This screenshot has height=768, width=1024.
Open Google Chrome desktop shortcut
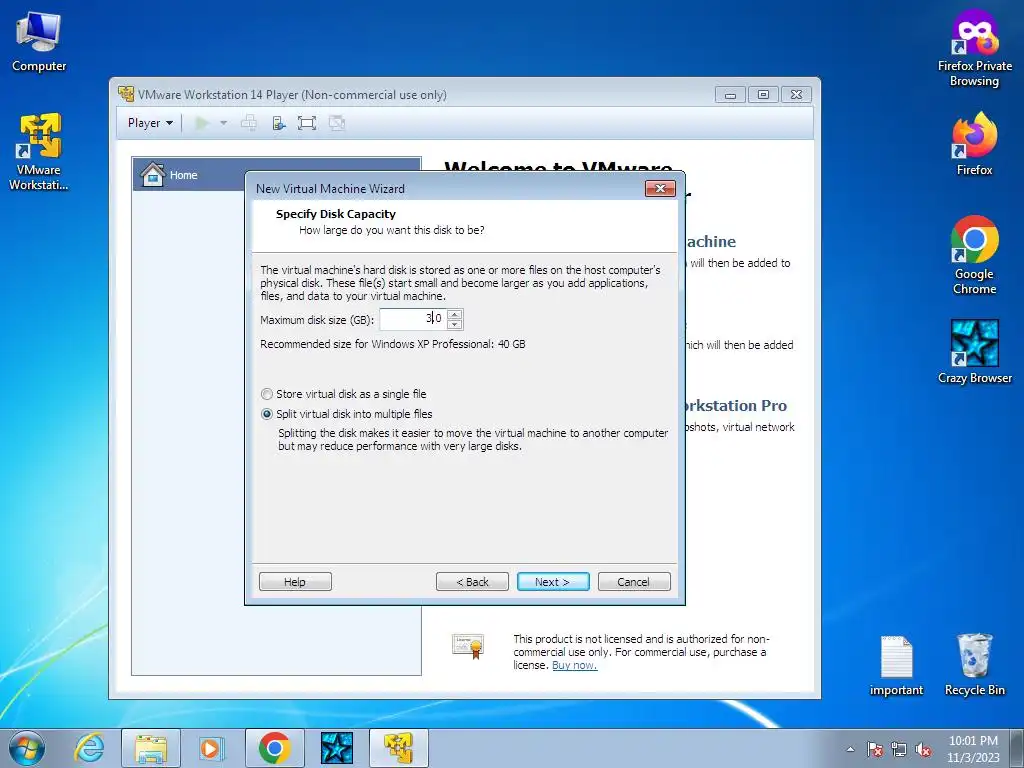tap(974, 255)
